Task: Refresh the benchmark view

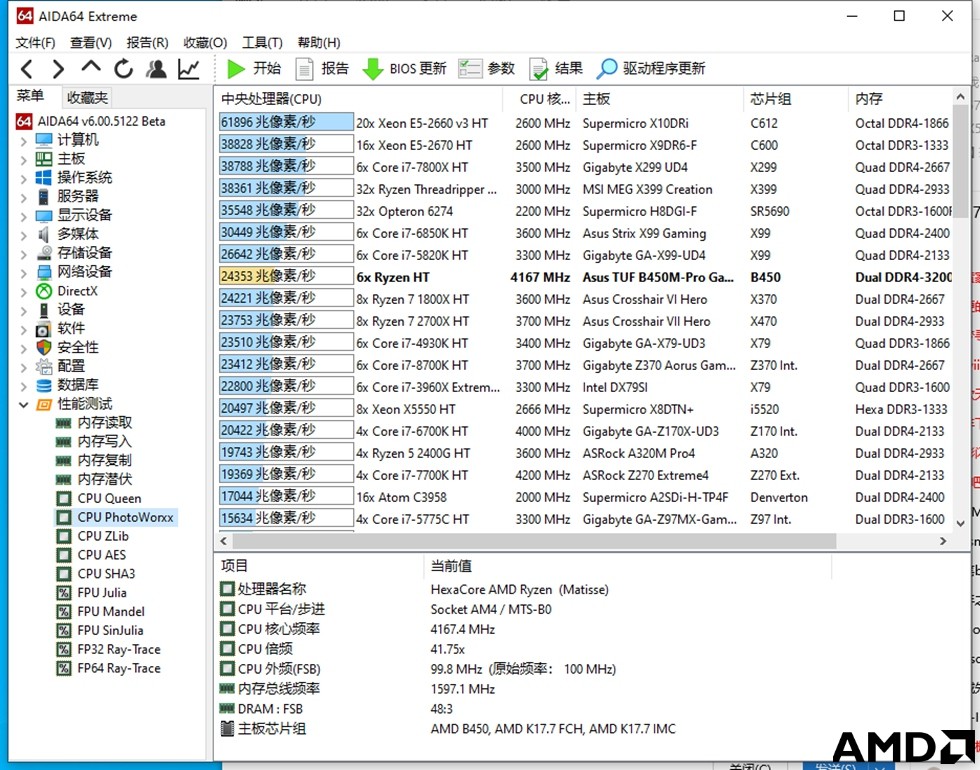Action: 124,69
